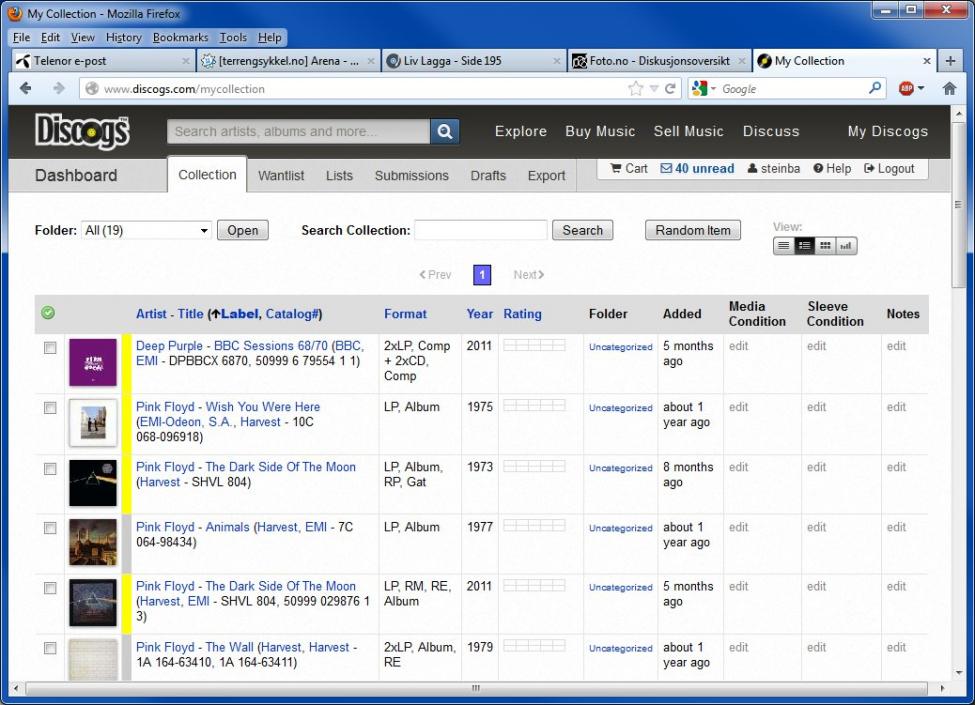Click Logout
The height and width of the screenshot is (705, 975).
click(889, 168)
